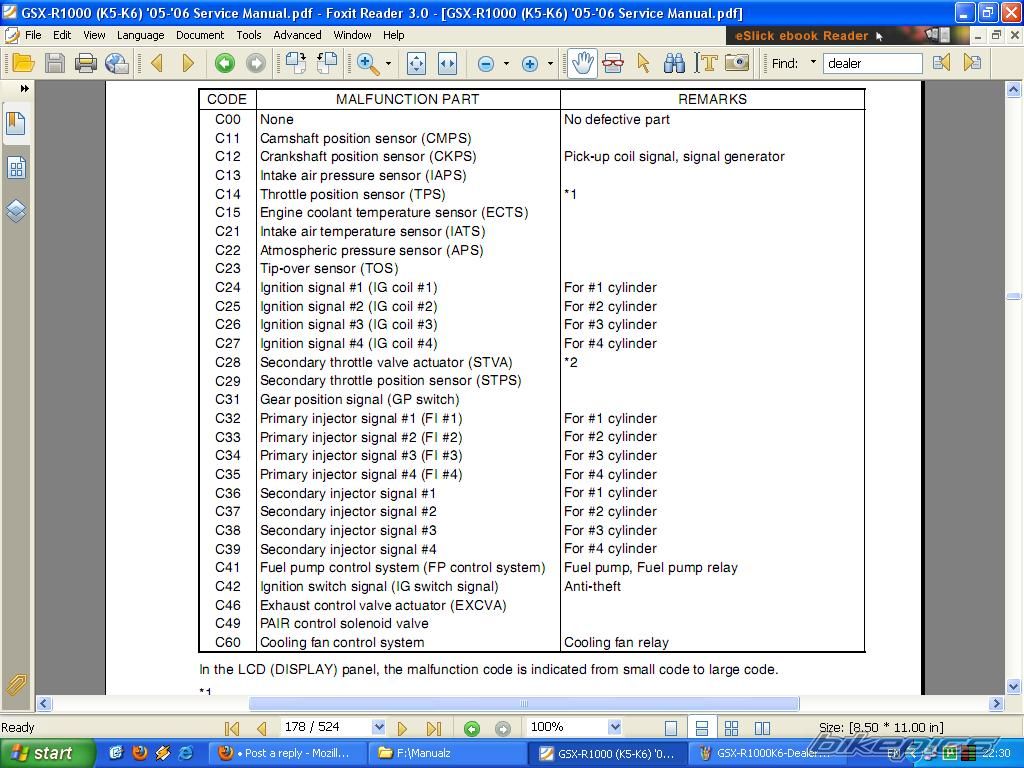Open the Advanced menu
The image size is (1024, 768).
(x=297, y=35)
